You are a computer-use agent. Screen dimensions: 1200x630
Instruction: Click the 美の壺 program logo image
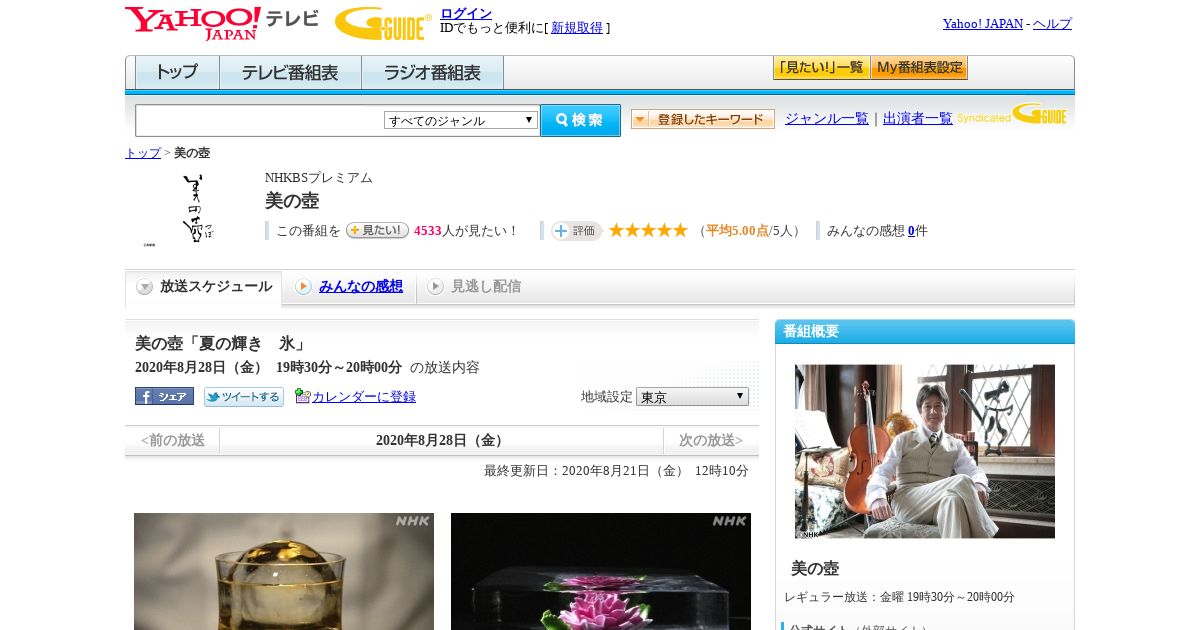pyautogui.click(x=197, y=208)
